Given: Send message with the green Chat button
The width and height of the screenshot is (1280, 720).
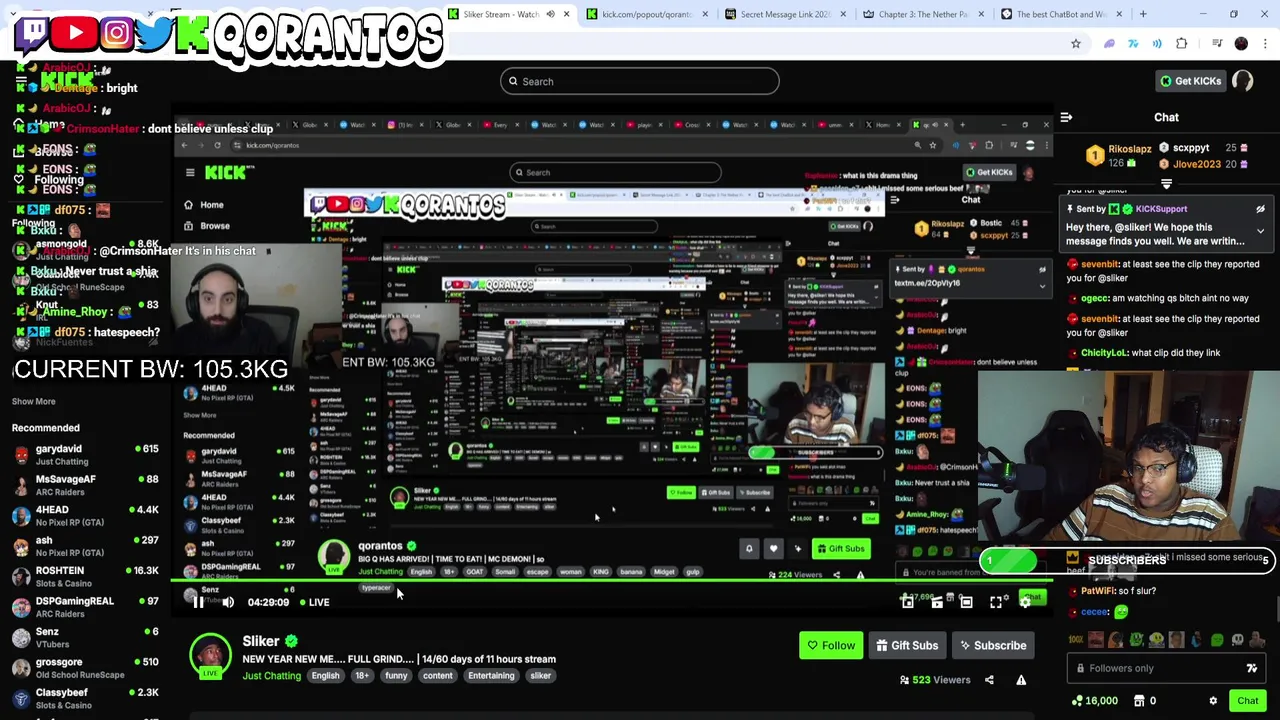Looking at the screenshot, I should click(x=1247, y=701).
